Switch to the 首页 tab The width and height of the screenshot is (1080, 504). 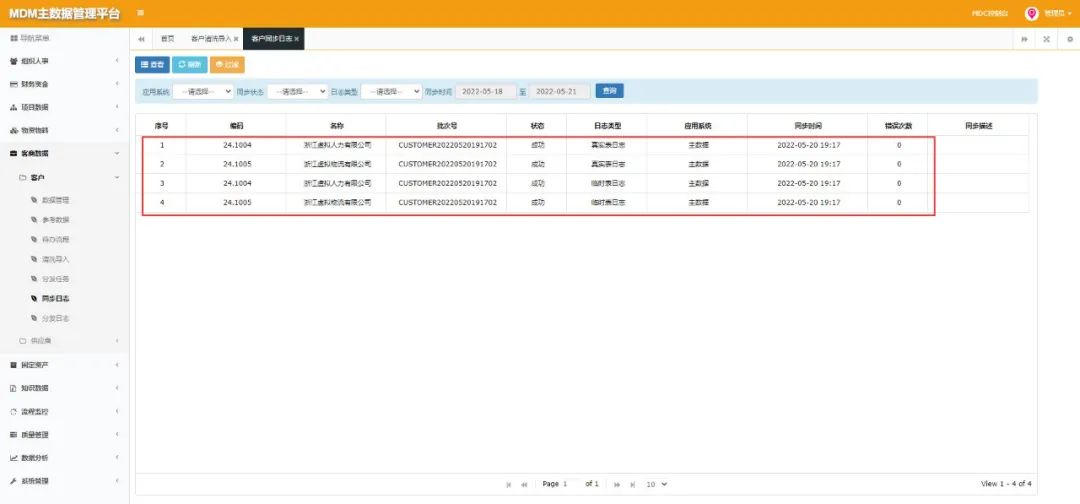coord(167,39)
